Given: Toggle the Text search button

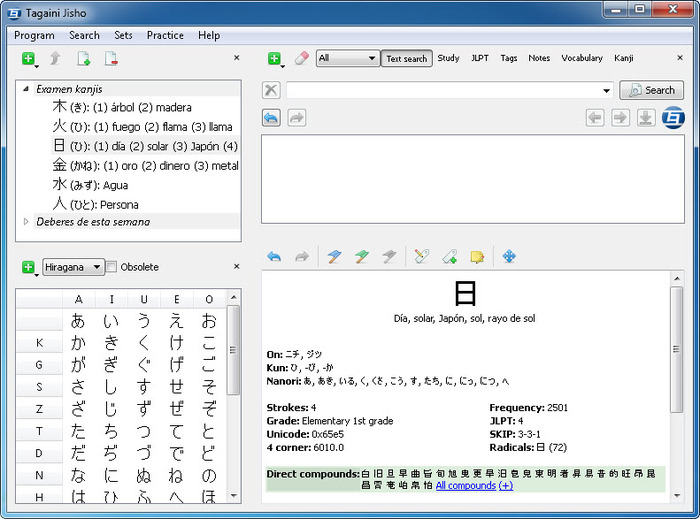Looking at the screenshot, I should click(x=406, y=58).
